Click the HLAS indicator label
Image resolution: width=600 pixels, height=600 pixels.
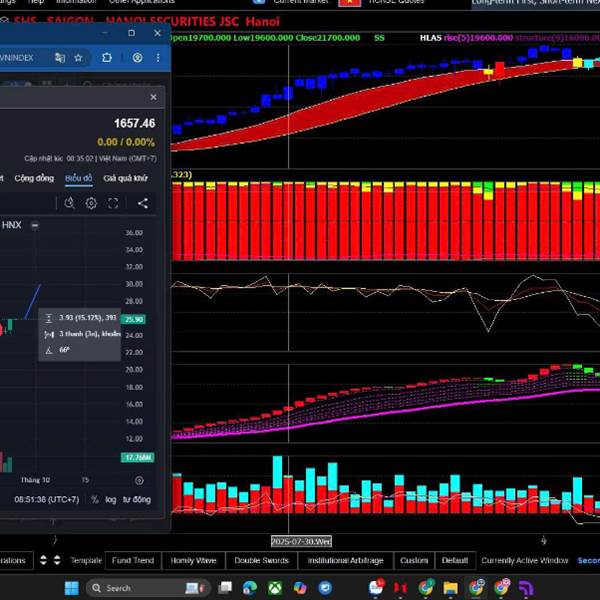point(430,38)
